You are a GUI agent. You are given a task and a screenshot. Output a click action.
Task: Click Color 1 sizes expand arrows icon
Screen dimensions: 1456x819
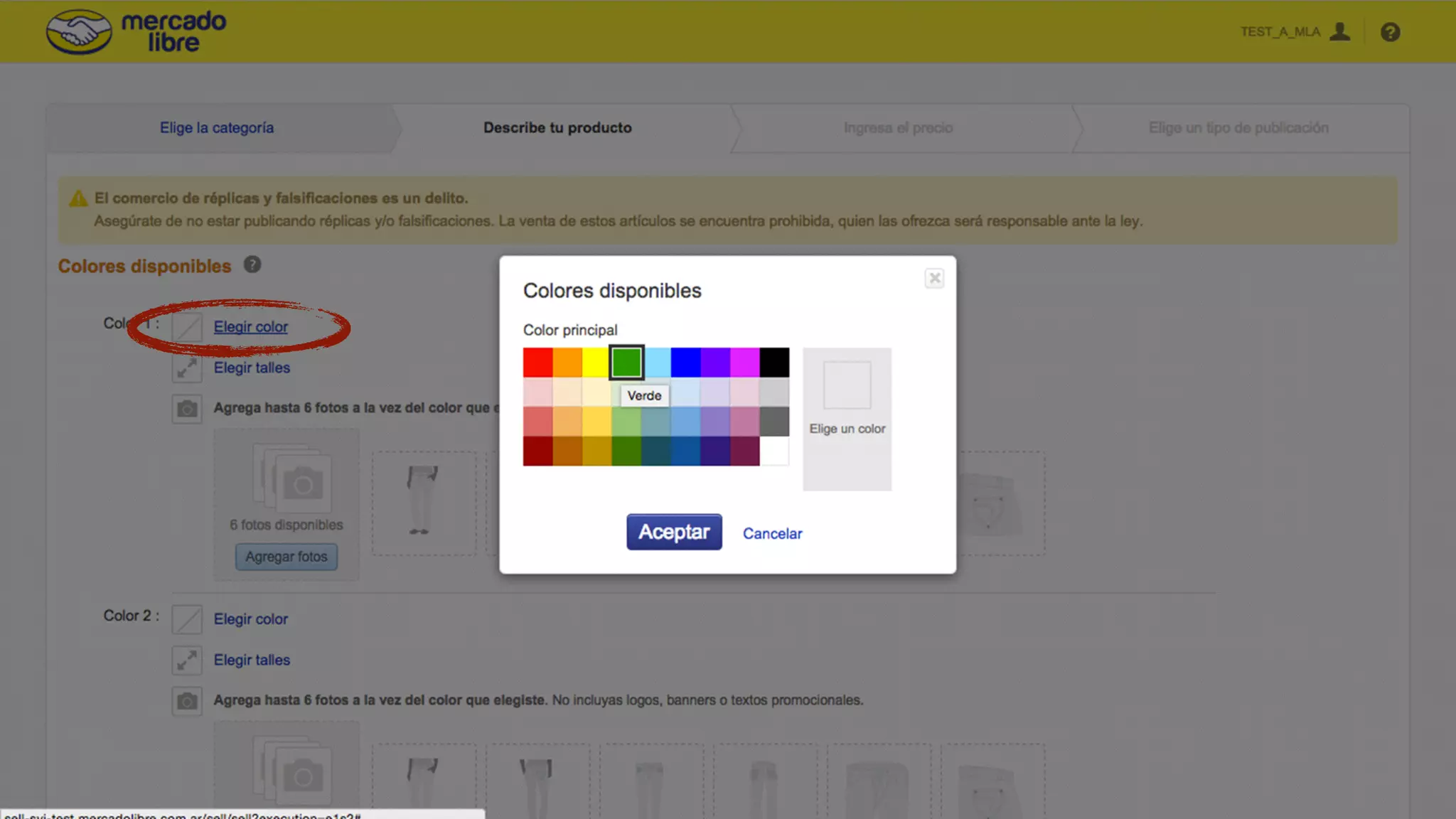click(x=187, y=368)
